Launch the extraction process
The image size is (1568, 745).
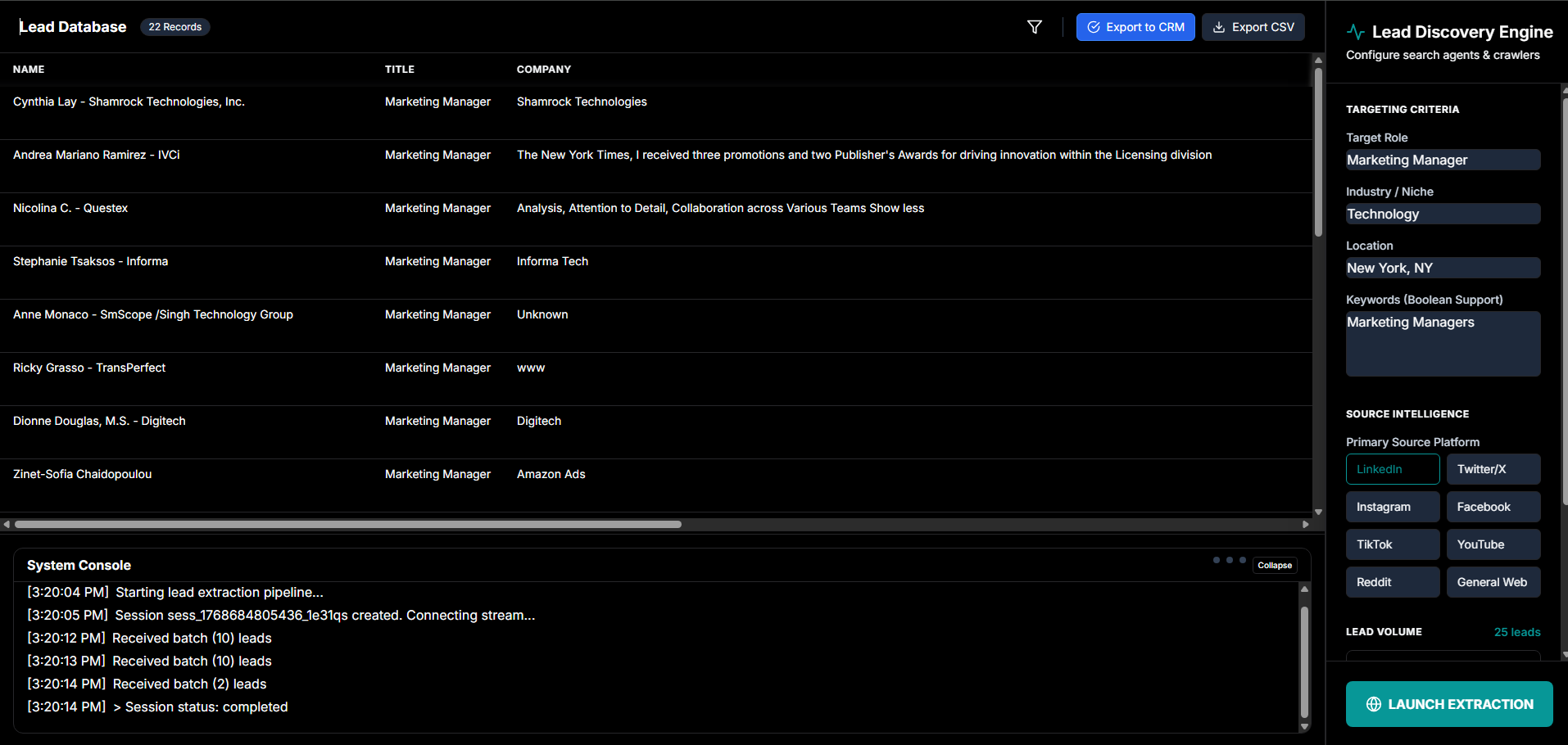click(1448, 704)
